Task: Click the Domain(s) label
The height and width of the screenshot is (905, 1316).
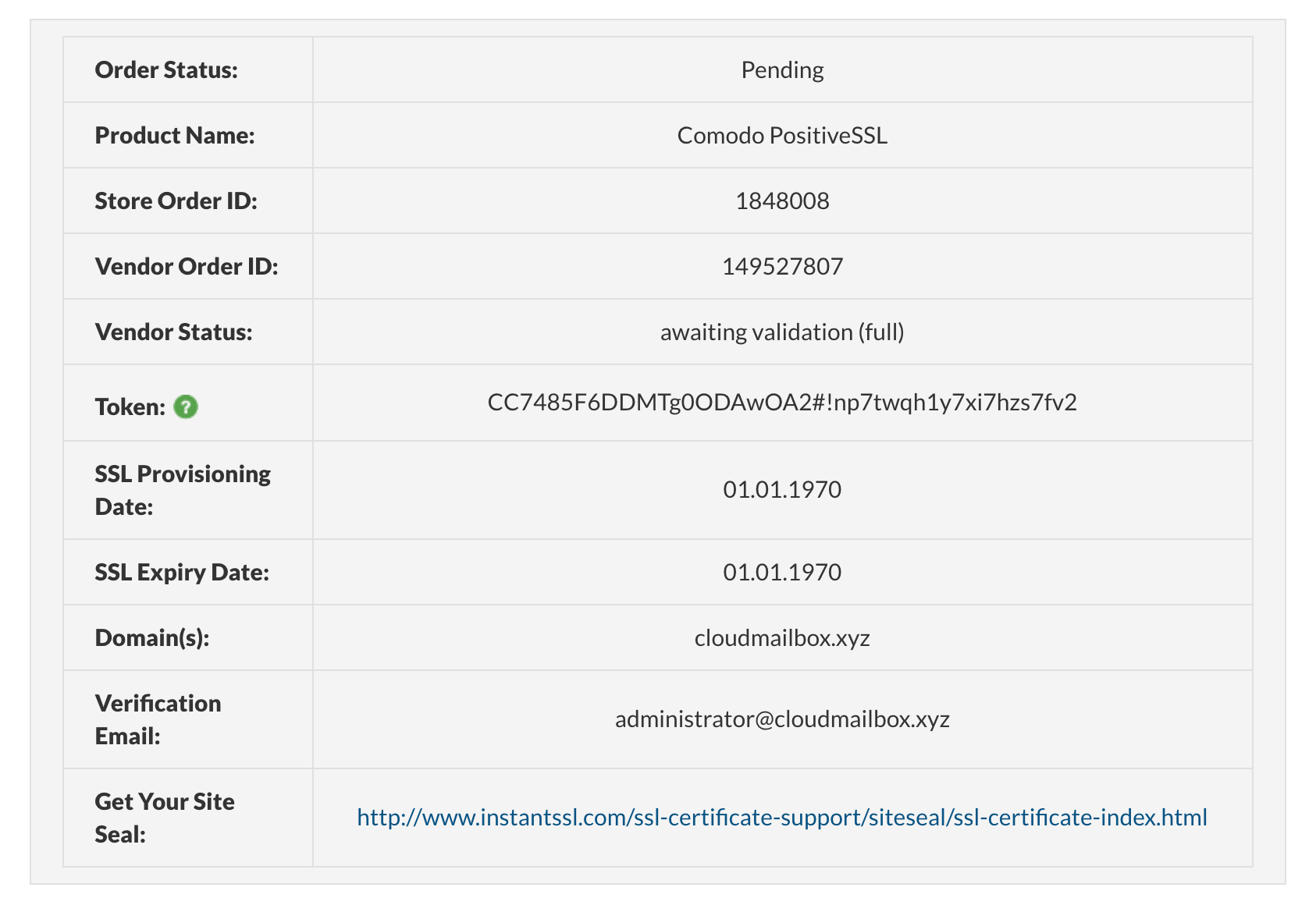Action: point(152,638)
